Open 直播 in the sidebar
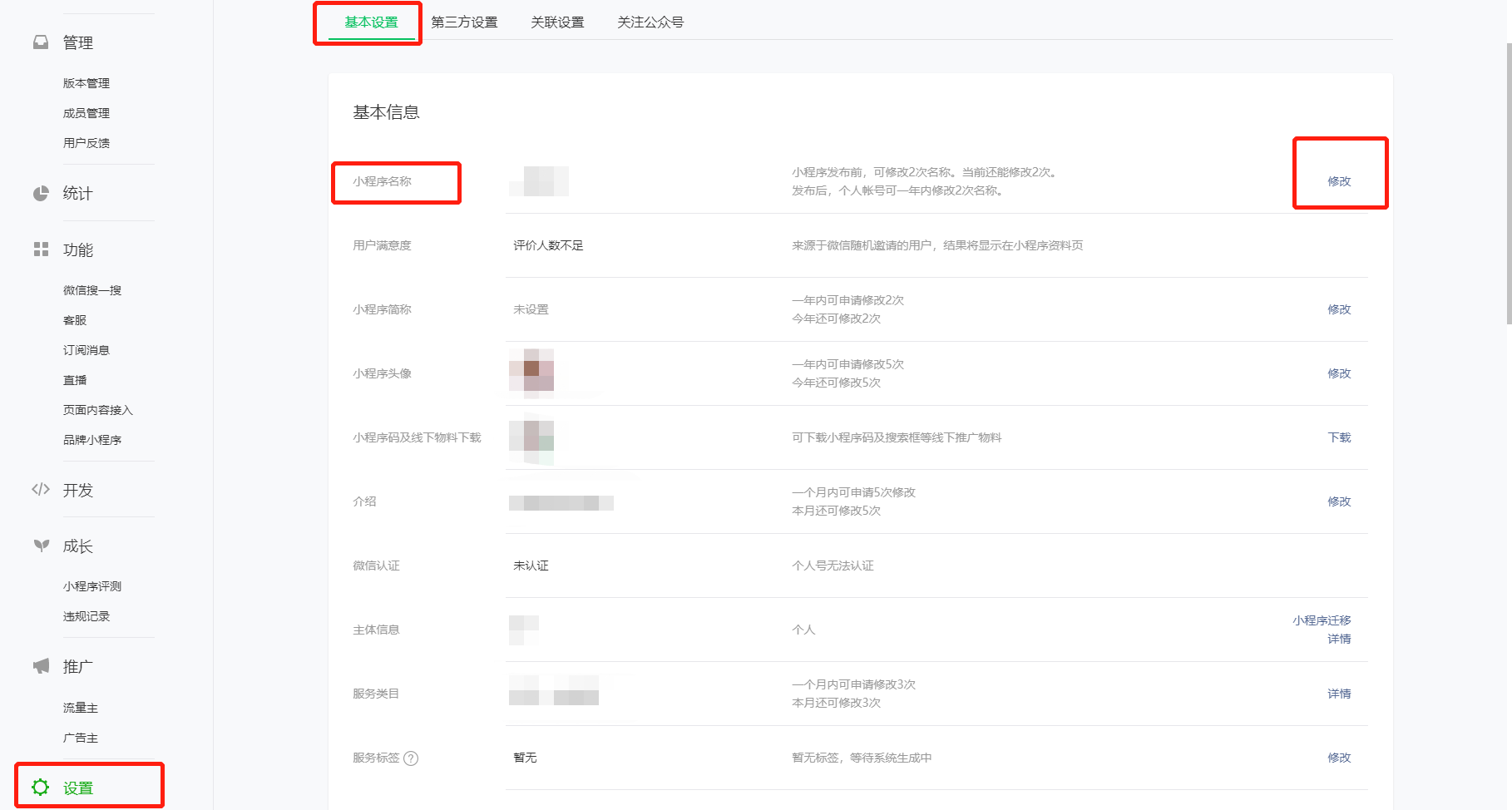 pos(75,380)
